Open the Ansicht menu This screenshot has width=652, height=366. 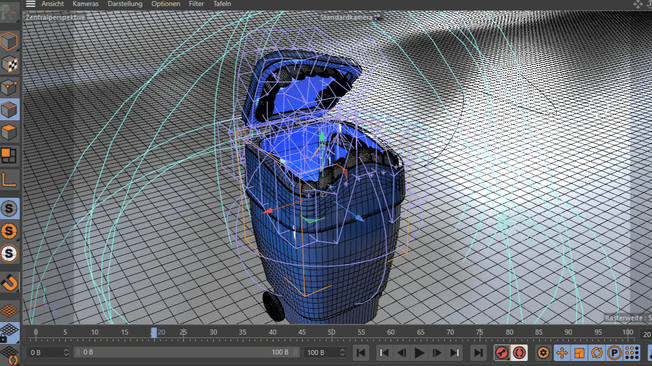(52, 4)
